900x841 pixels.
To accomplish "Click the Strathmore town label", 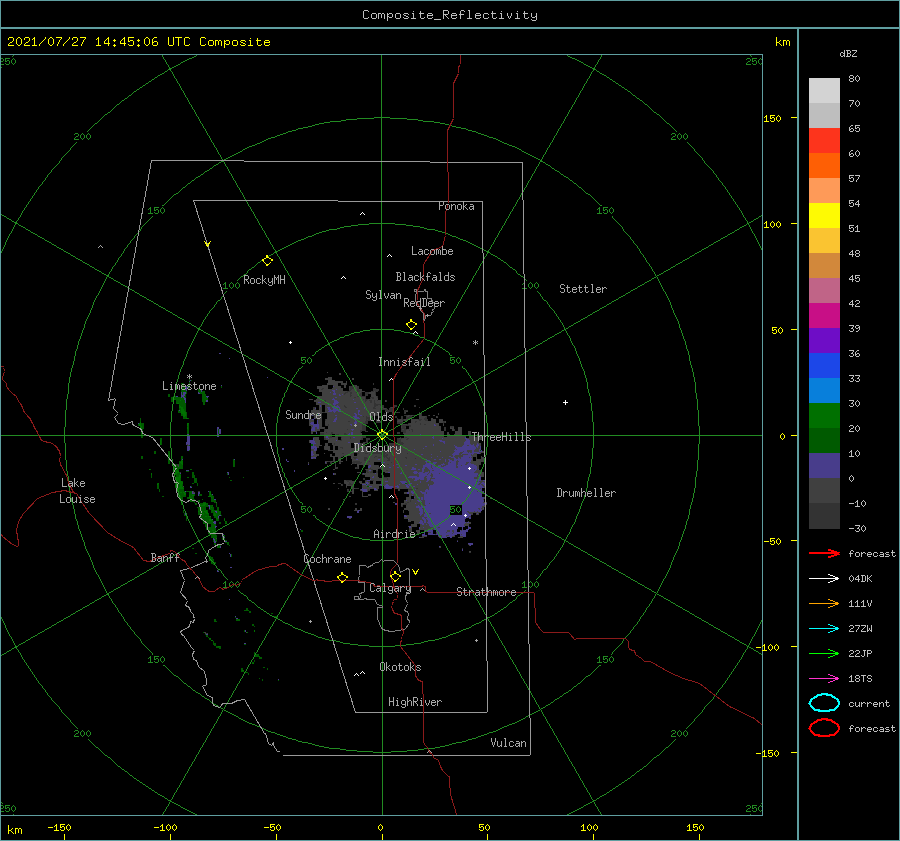I will (x=486, y=592).
